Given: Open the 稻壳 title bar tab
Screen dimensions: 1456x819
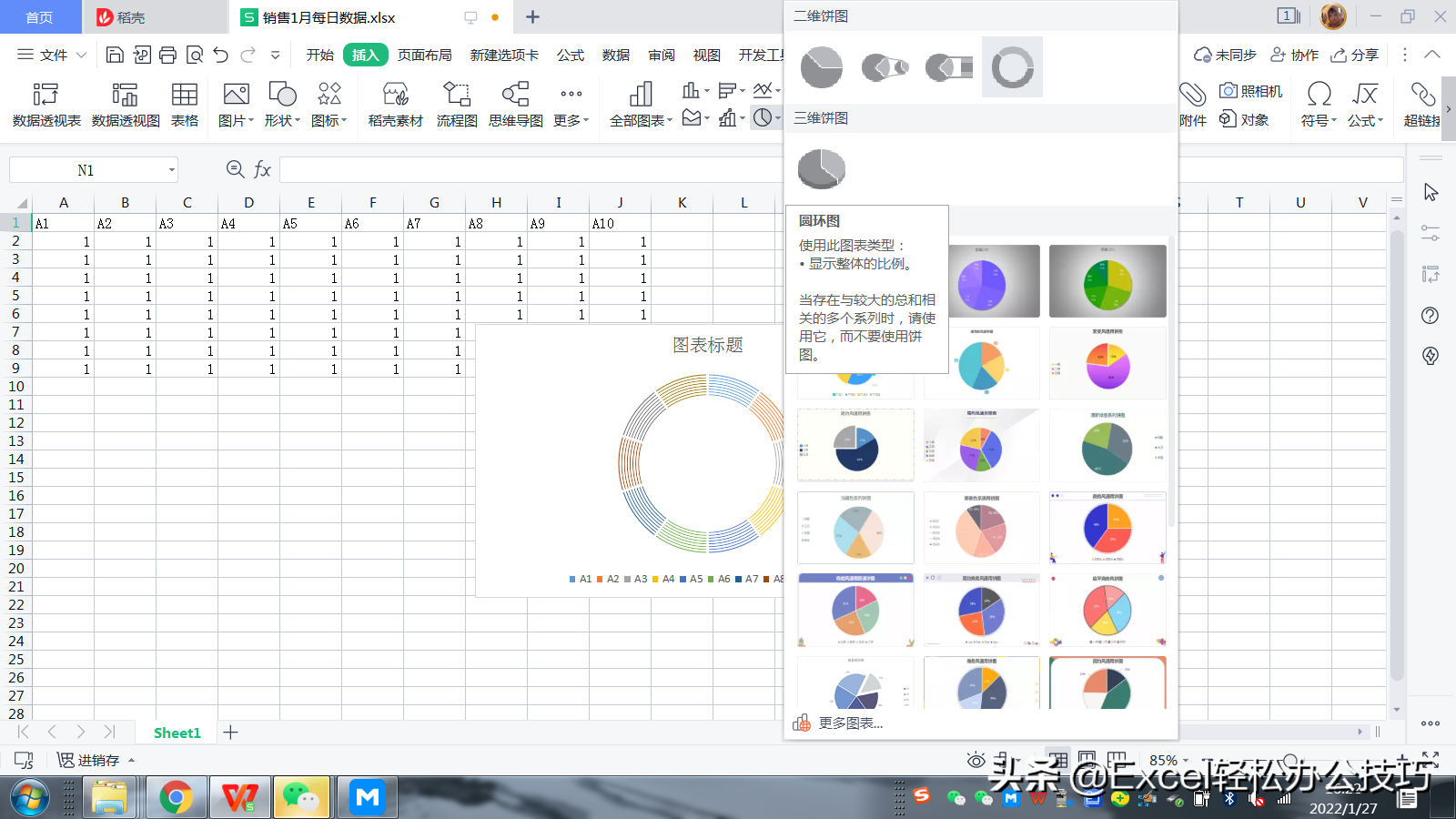Looking at the screenshot, I should tap(155, 17).
